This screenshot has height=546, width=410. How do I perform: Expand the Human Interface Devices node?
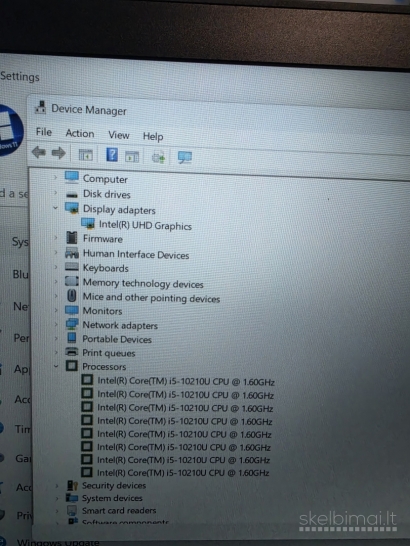point(55,252)
